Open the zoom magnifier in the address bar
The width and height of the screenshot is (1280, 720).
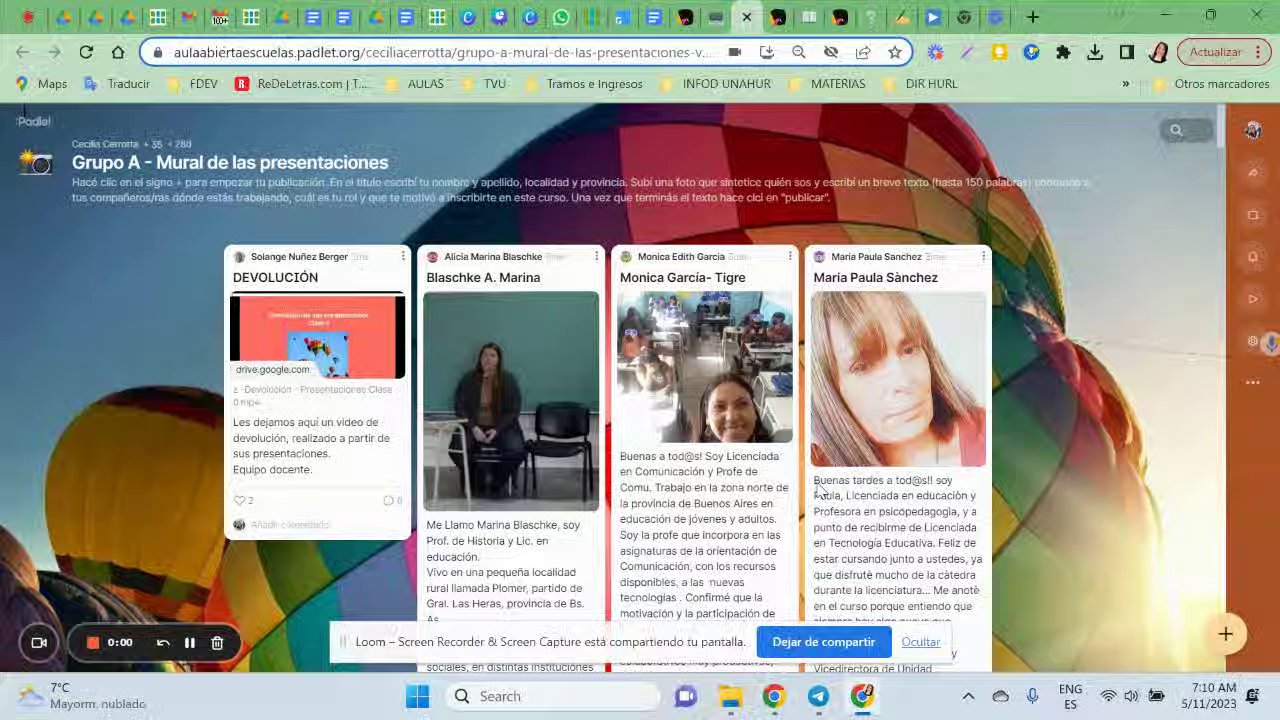[799, 52]
